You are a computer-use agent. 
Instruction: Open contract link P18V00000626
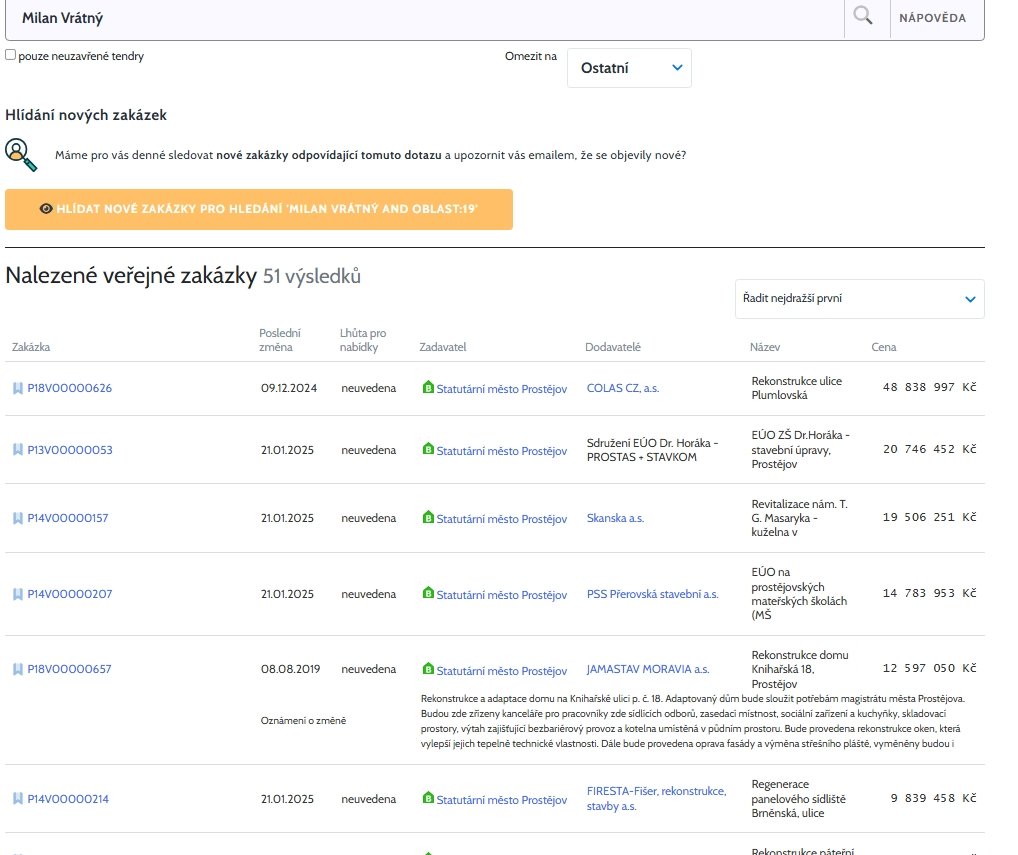point(69,388)
